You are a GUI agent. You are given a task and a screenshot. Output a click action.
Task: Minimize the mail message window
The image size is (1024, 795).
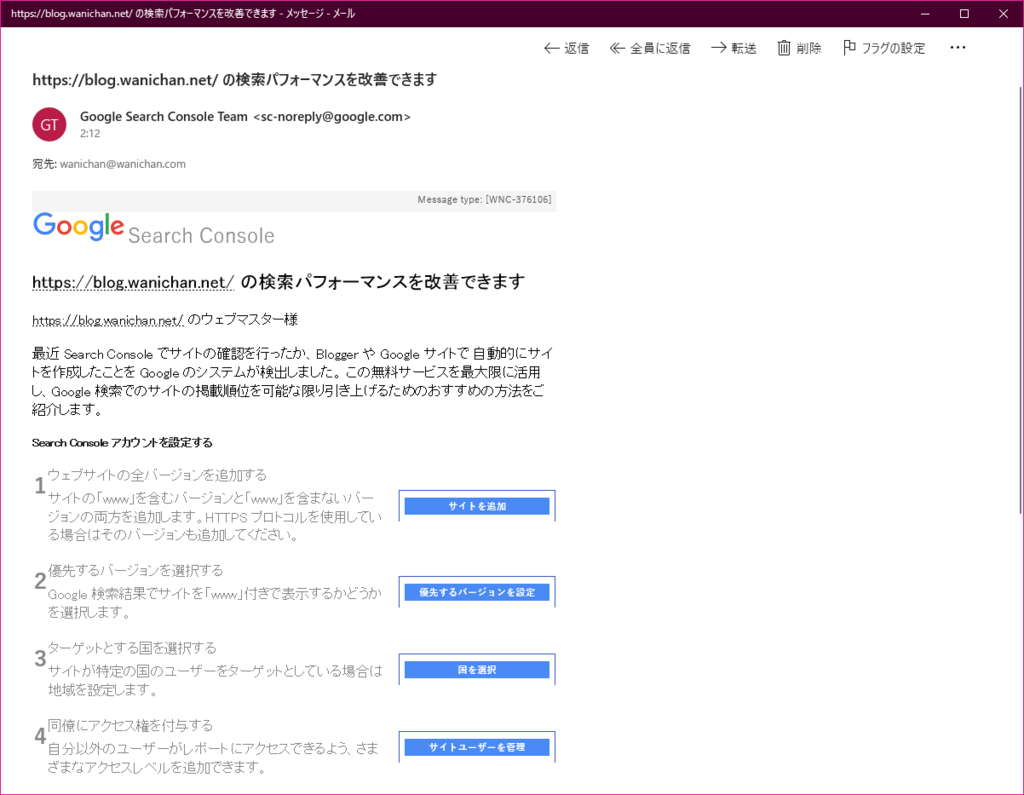click(x=925, y=14)
